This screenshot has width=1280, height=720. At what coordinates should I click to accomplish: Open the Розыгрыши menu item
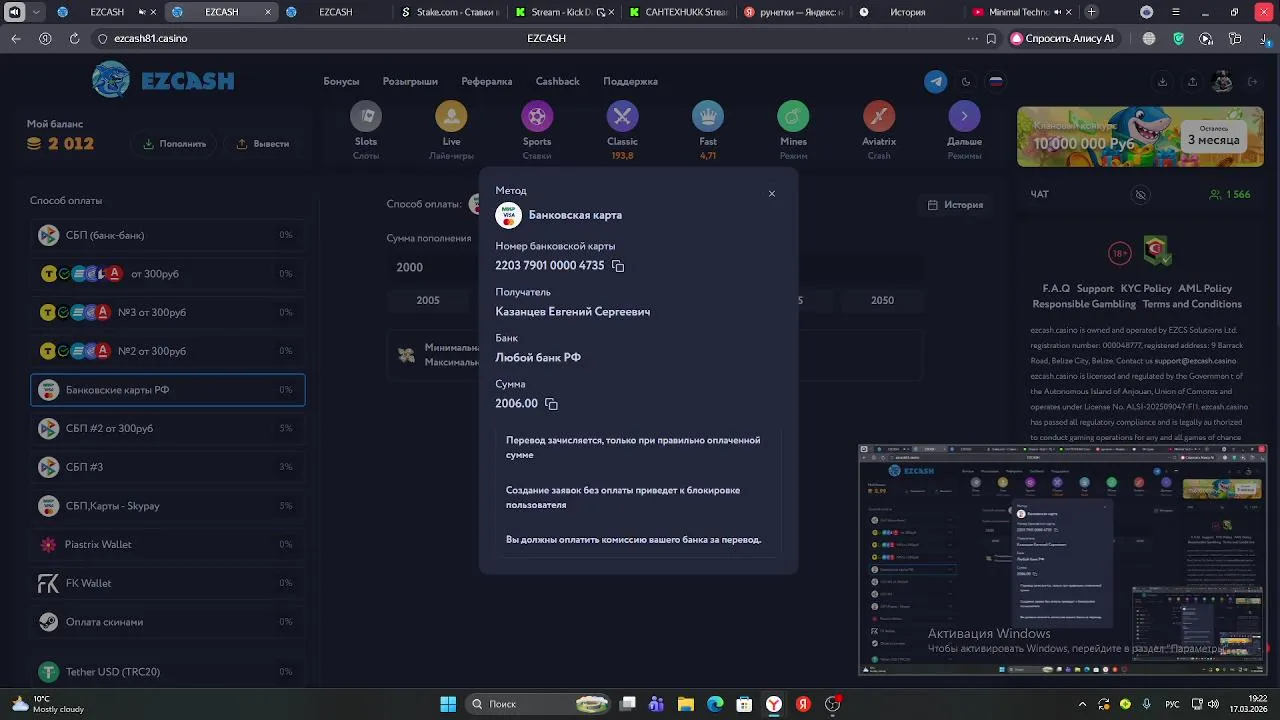click(410, 82)
